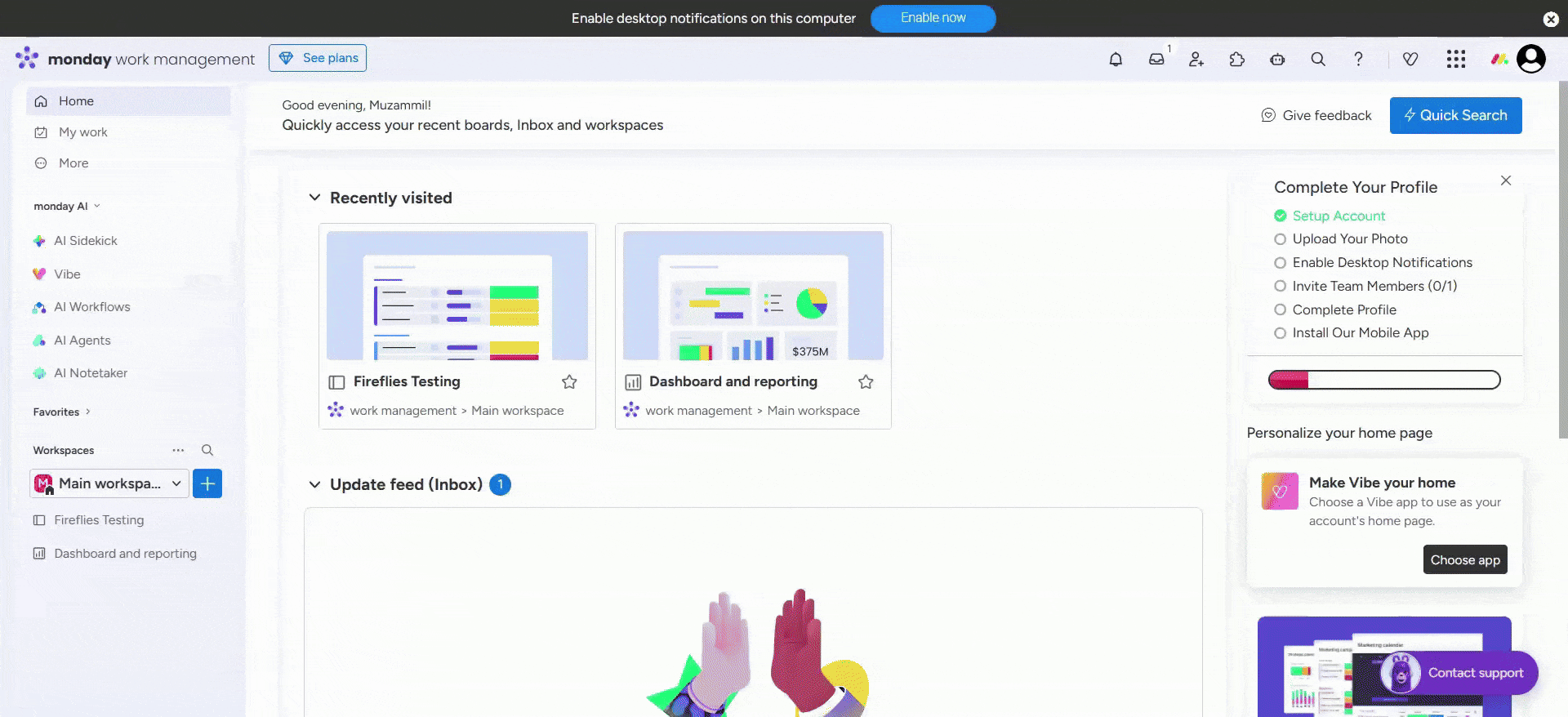Click the Give feedback link
The height and width of the screenshot is (717, 1568).
point(1316,115)
